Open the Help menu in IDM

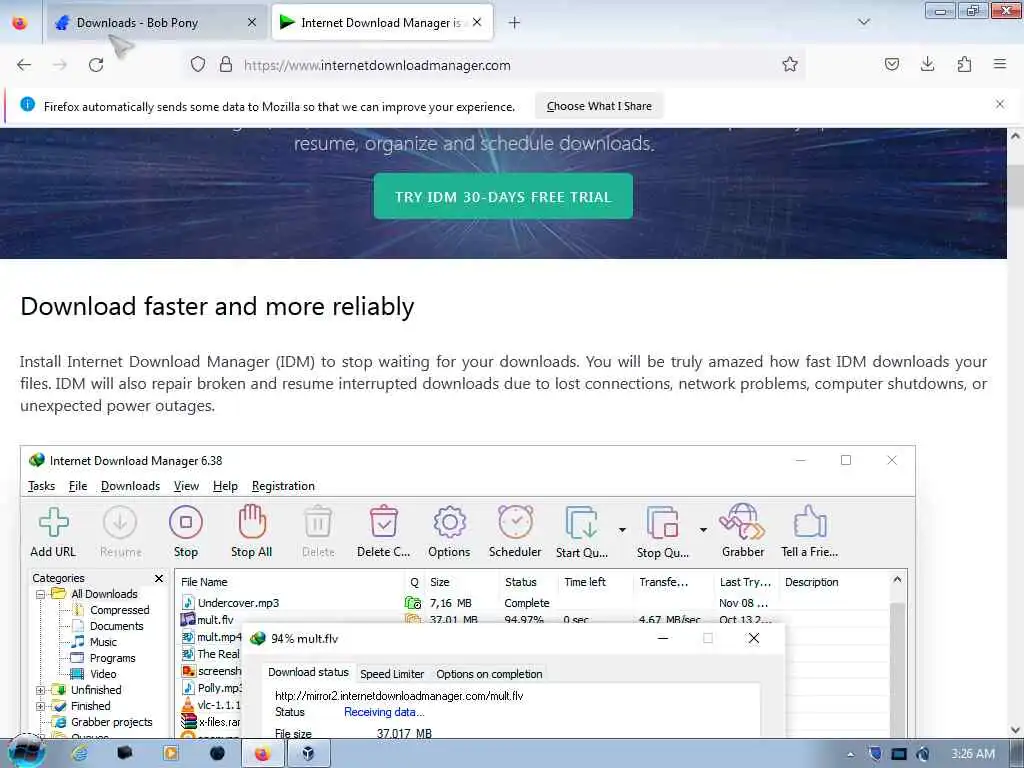click(225, 486)
